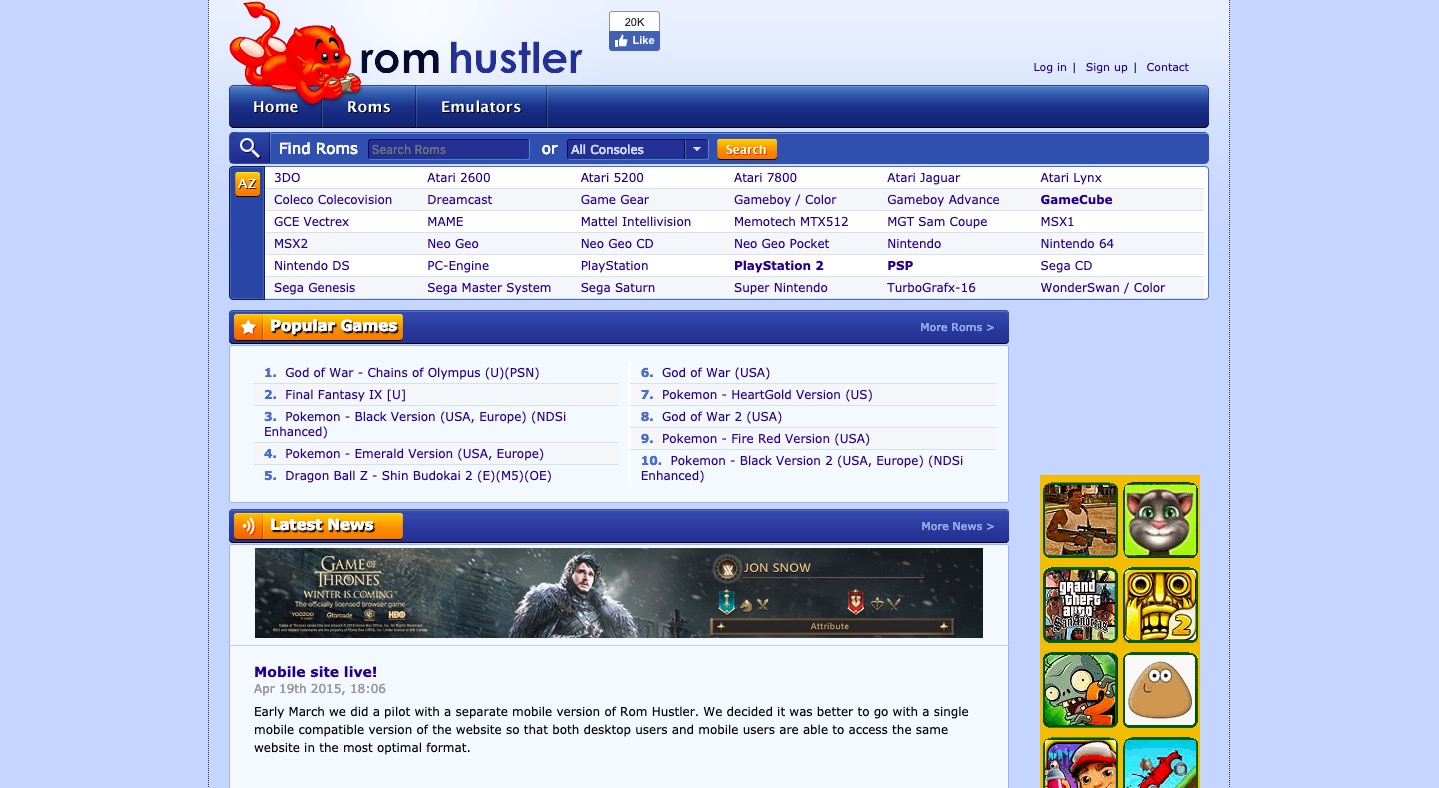Select the Sega Saturn console

(618, 288)
